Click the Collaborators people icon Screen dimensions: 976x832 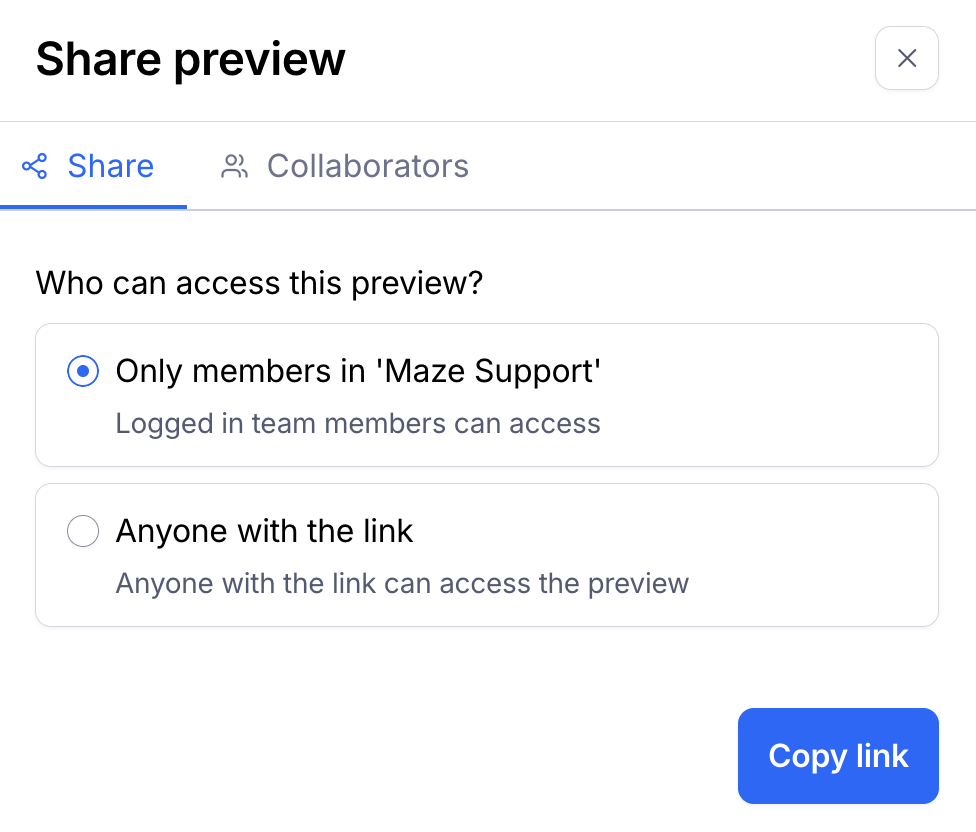pyautogui.click(x=235, y=166)
